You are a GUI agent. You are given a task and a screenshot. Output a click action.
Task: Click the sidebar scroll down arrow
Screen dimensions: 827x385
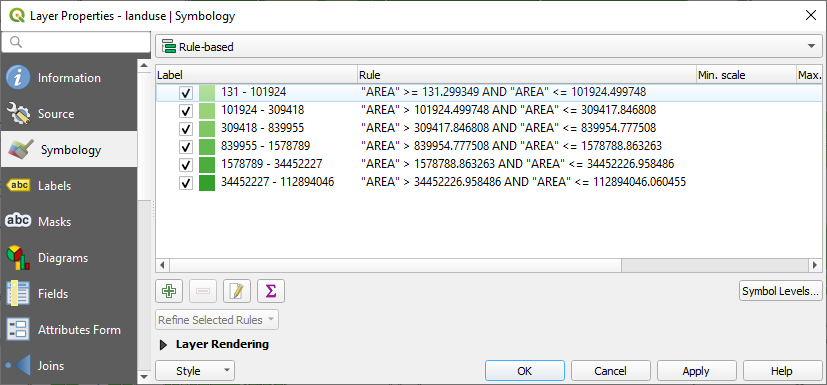click(144, 377)
